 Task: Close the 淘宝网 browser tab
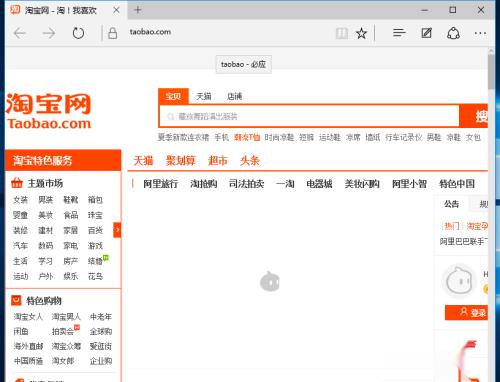(116, 10)
